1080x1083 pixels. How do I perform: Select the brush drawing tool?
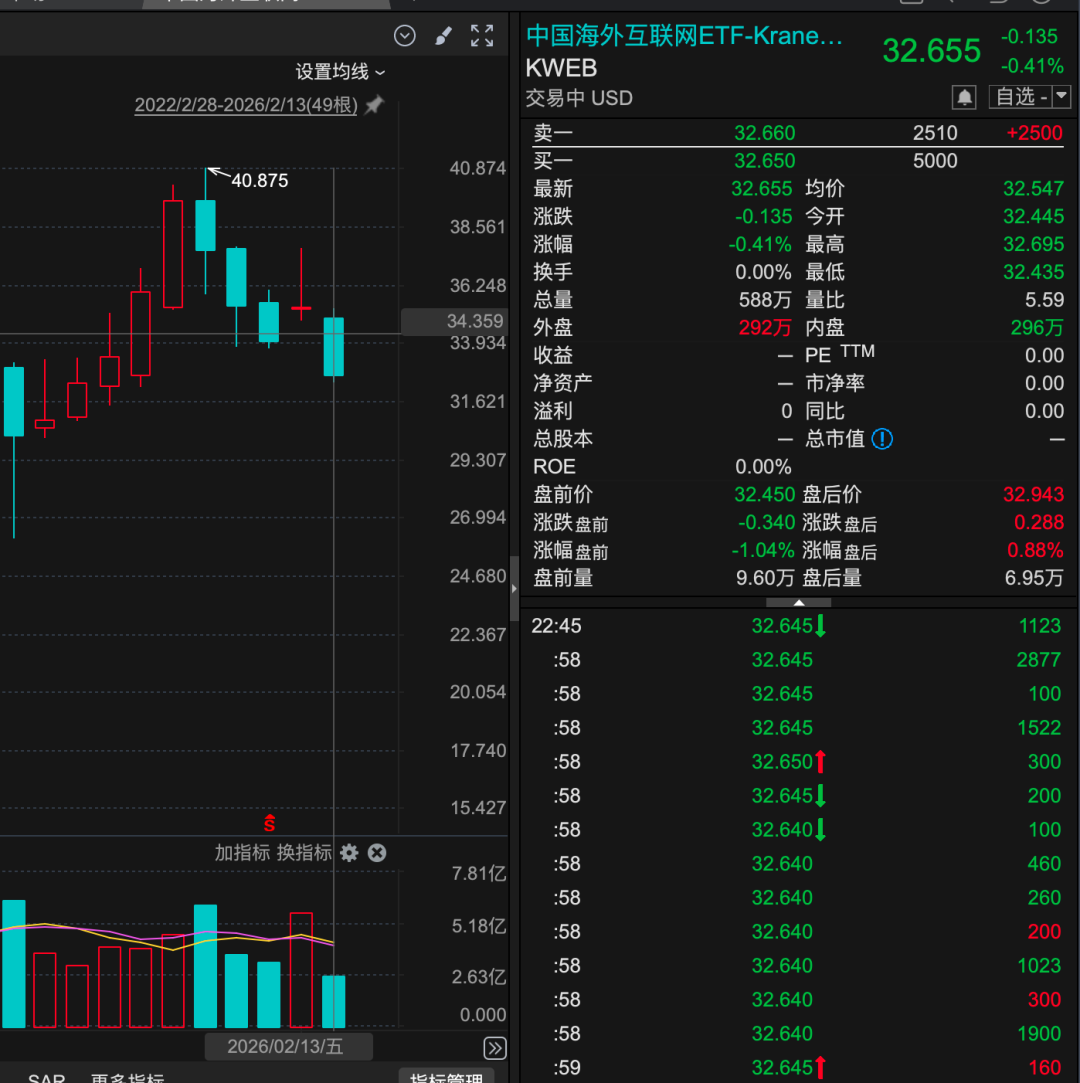443,35
